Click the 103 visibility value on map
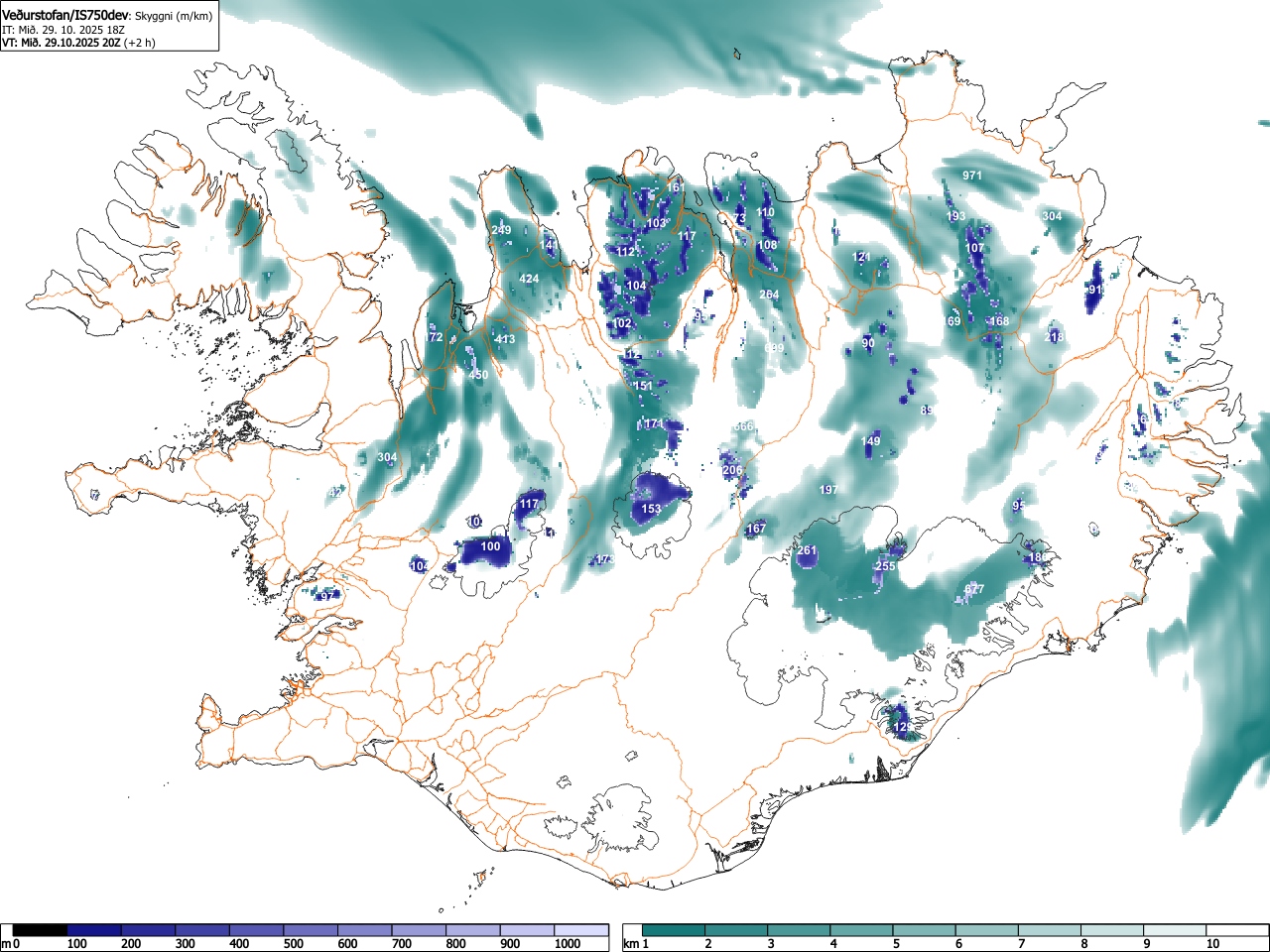The height and width of the screenshot is (952, 1270). coord(656,223)
